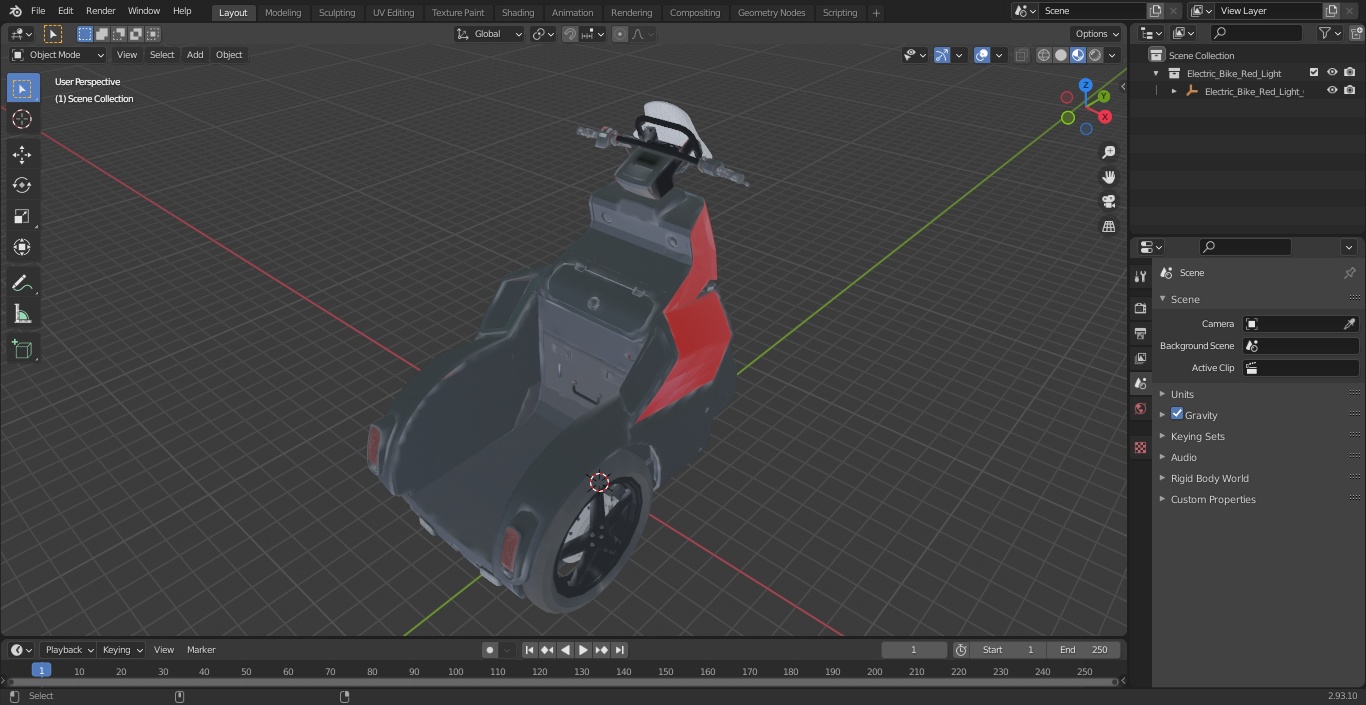1366x705 pixels.
Task: Open the Render properties tab
Action: 1140,308
